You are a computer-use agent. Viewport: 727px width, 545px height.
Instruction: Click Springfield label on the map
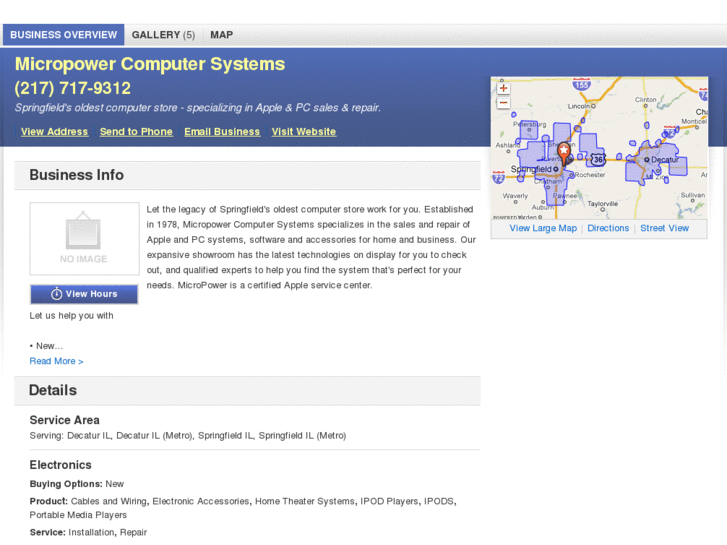(531, 169)
